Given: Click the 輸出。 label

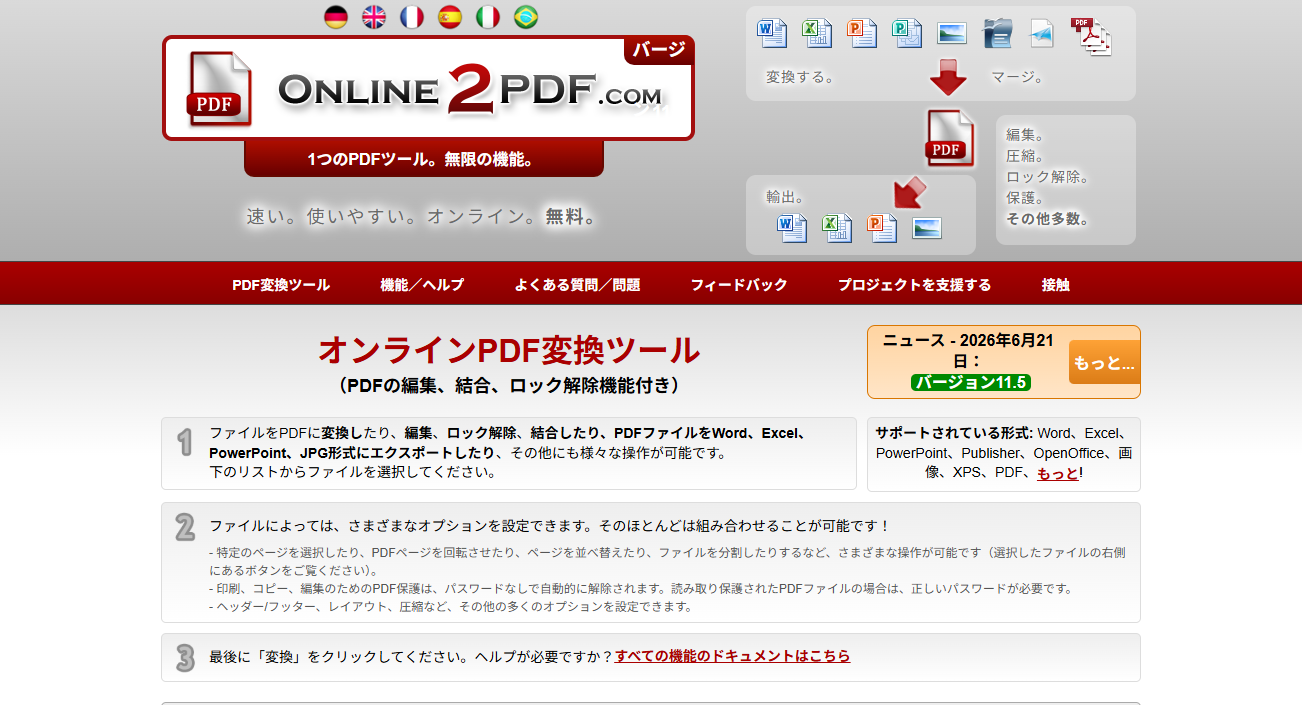Looking at the screenshot, I should tap(785, 197).
